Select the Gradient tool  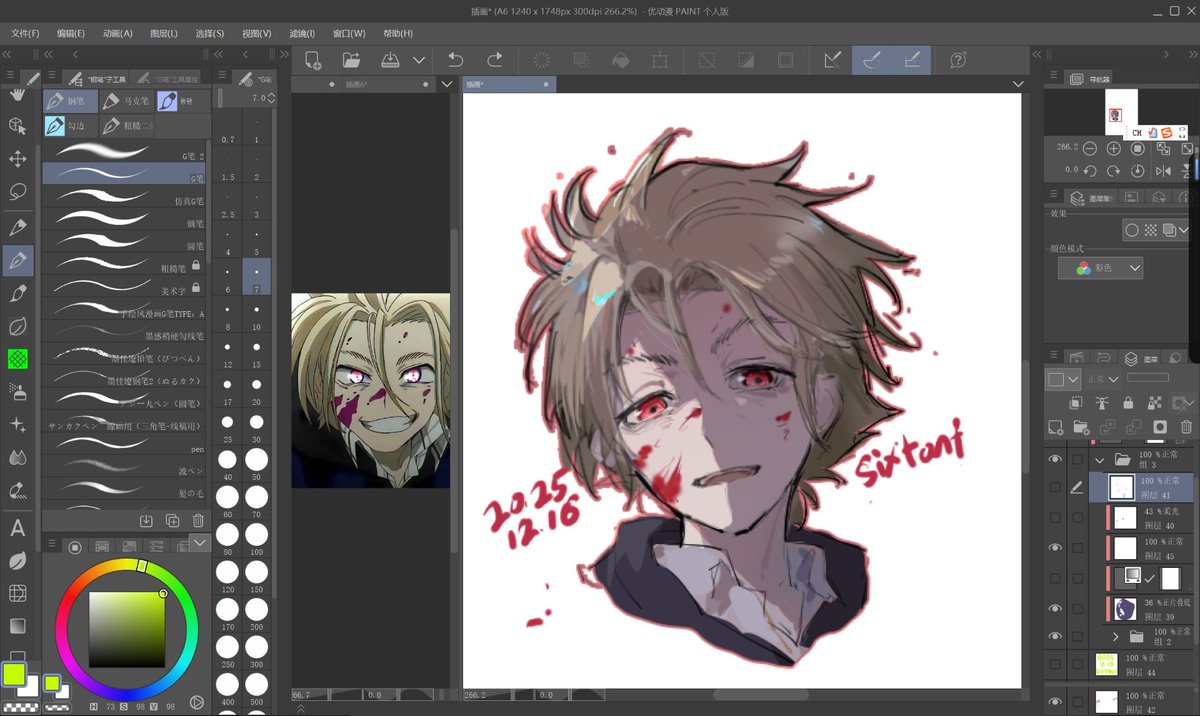(17, 626)
